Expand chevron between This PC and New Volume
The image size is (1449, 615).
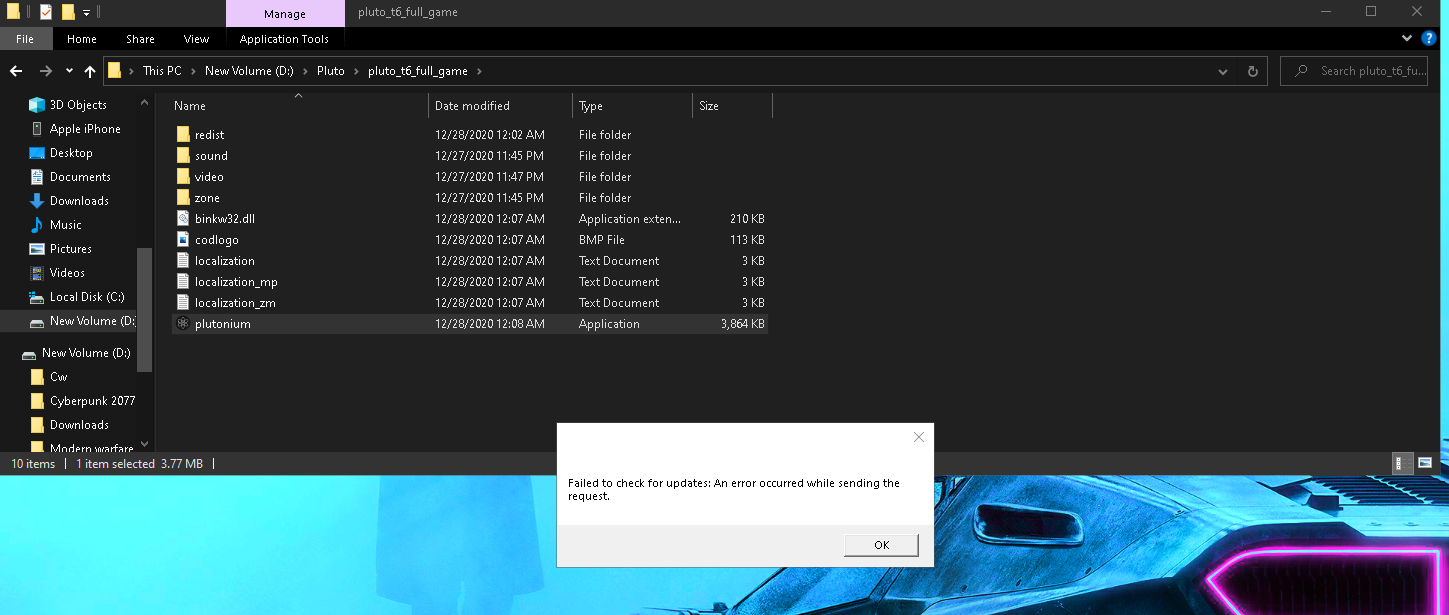194,71
